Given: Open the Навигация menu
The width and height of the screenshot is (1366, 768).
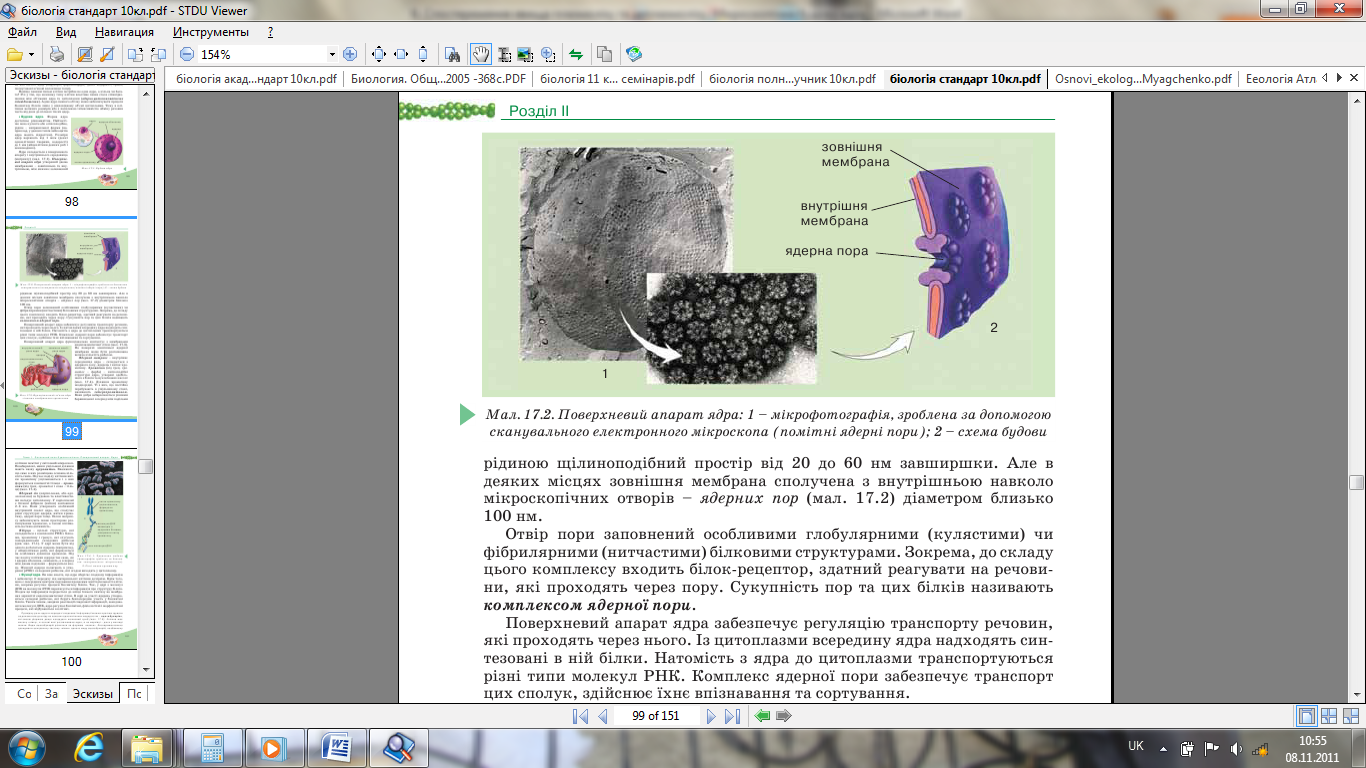Looking at the screenshot, I should 125,32.
